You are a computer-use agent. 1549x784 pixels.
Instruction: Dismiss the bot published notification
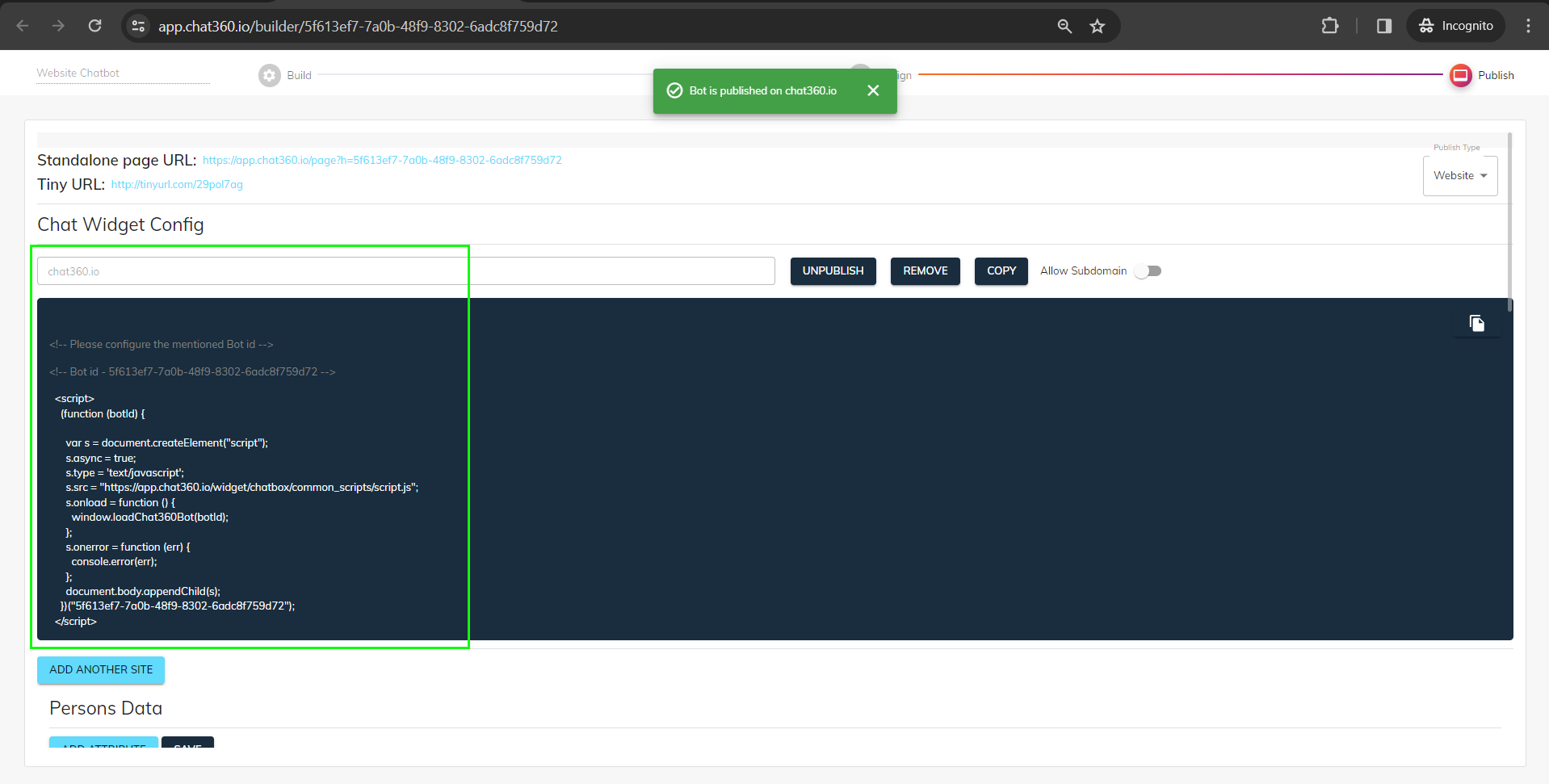[873, 90]
